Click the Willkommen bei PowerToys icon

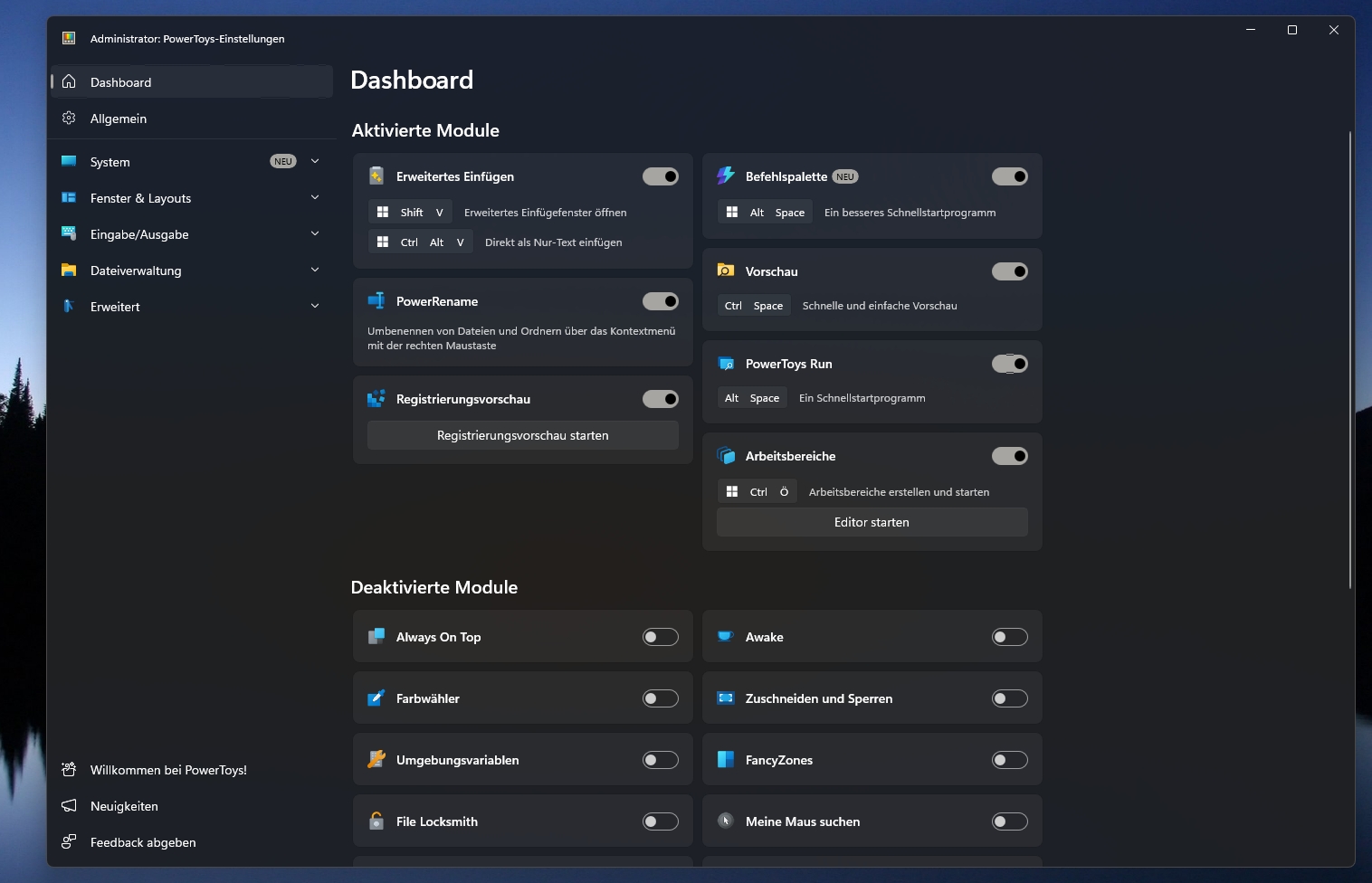[69, 769]
